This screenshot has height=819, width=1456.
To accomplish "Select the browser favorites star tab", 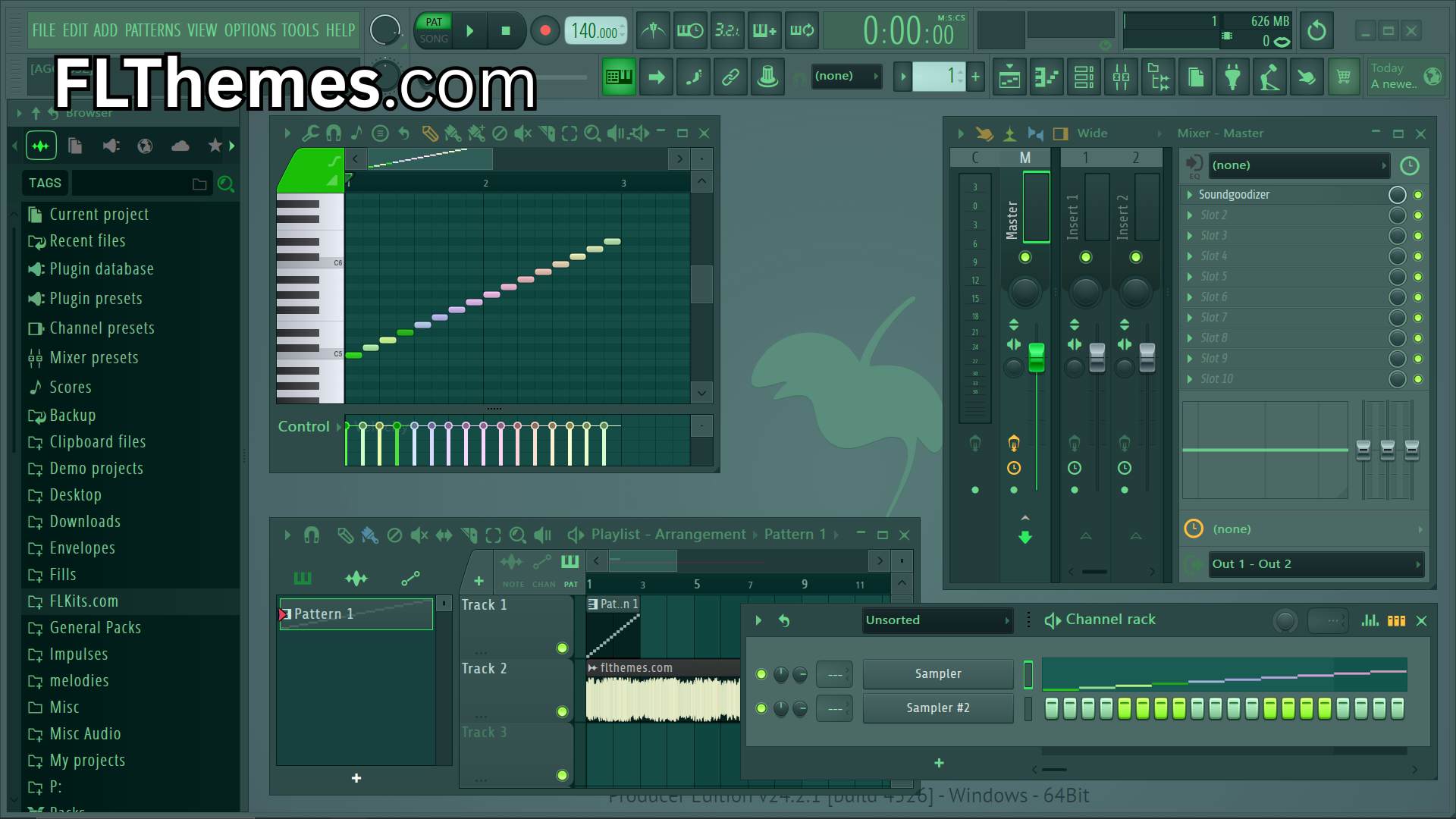I will (215, 146).
